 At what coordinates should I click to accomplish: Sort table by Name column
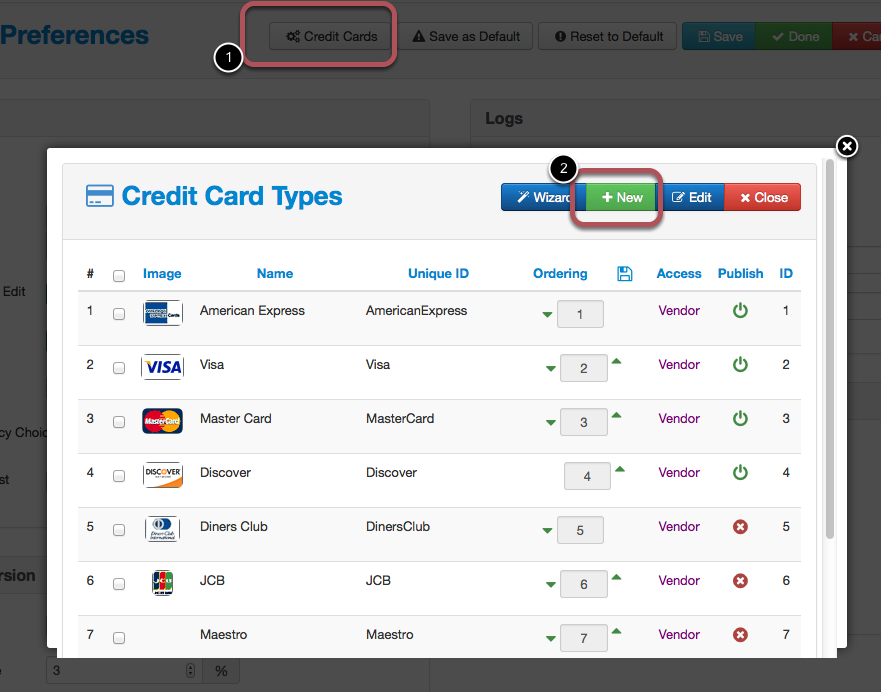[275, 274]
